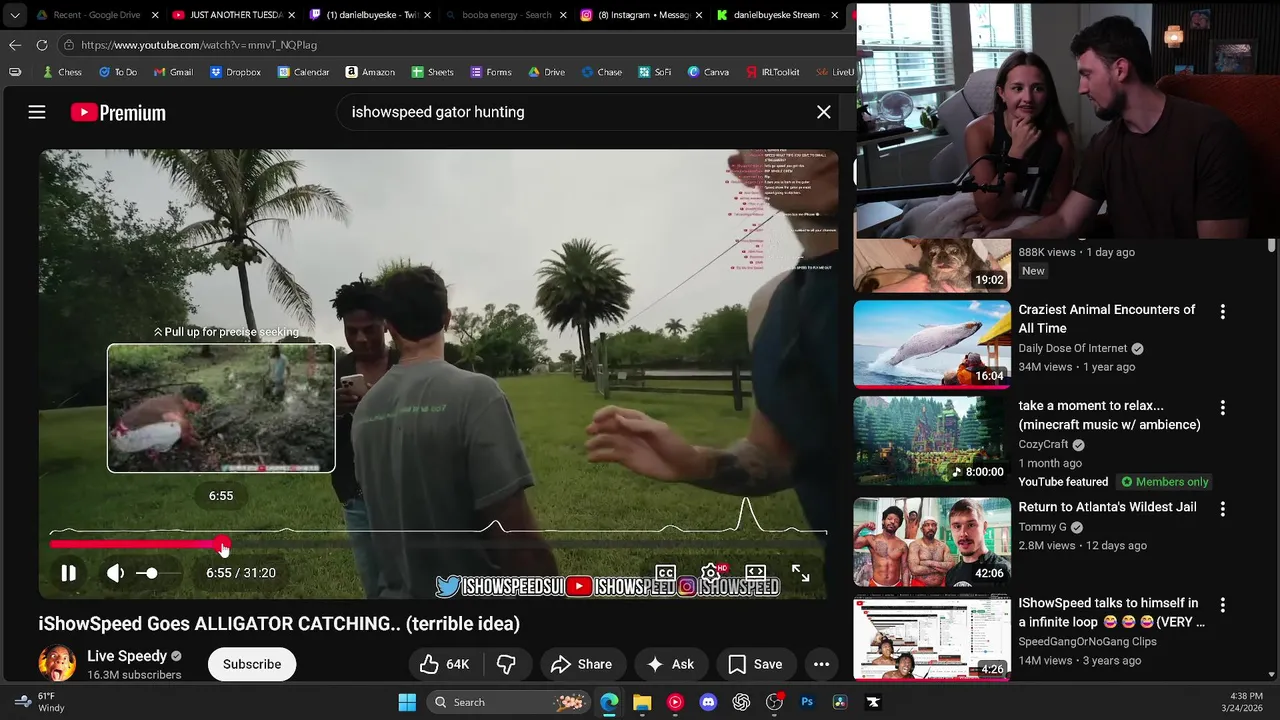Click the YouTube Premium logo
Screen dimensions: 1280x720
coord(118,113)
